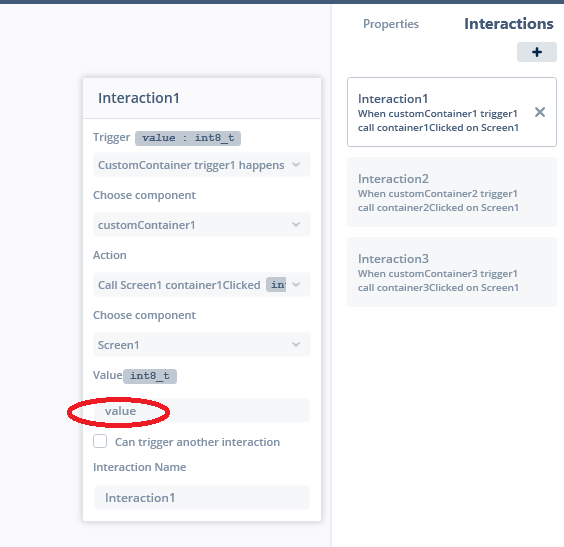This screenshot has width=564, height=547.
Task: Open the Interactions tab
Action: coord(508,24)
